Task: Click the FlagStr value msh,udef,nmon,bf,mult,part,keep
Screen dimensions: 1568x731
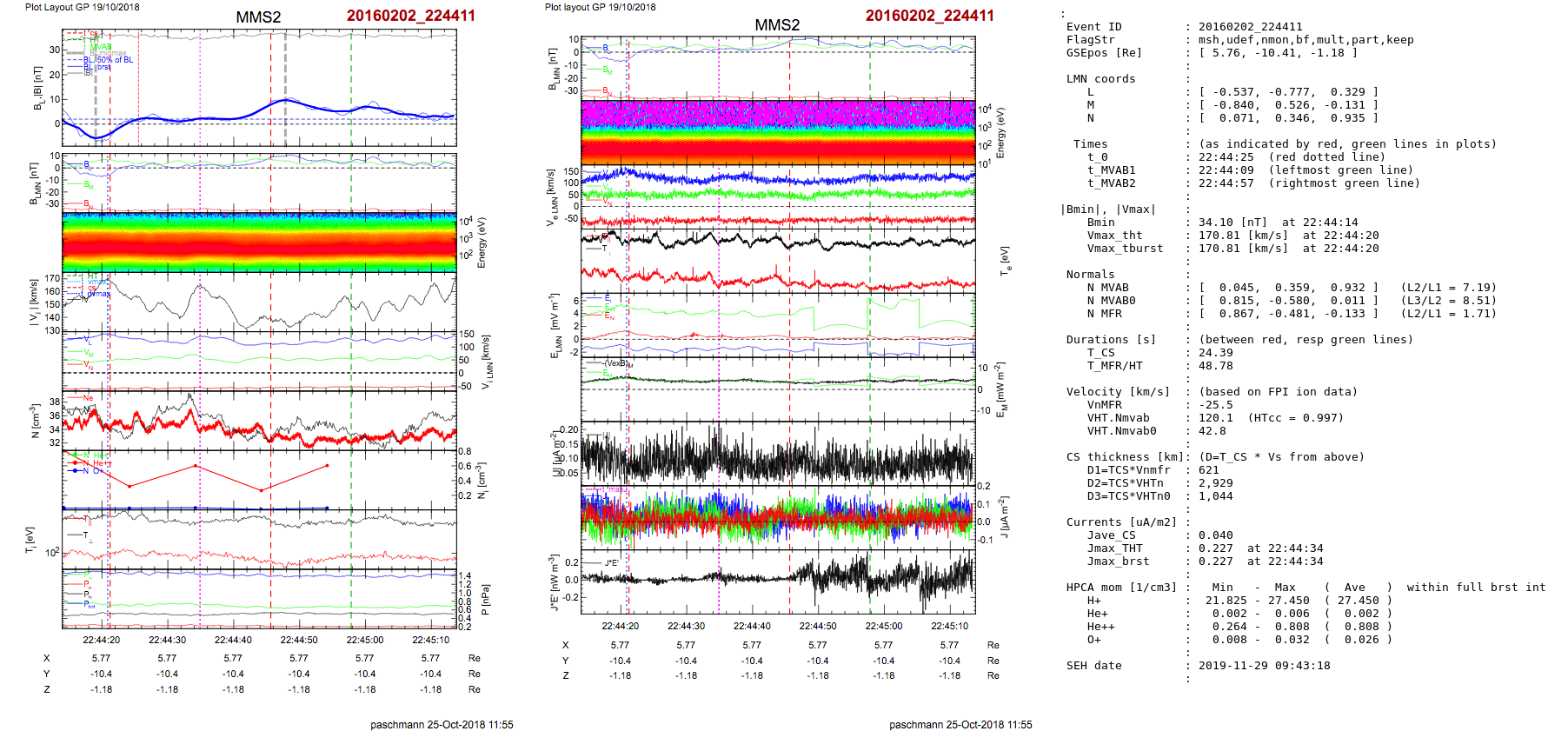Action: pyautogui.click(x=1306, y=40)
